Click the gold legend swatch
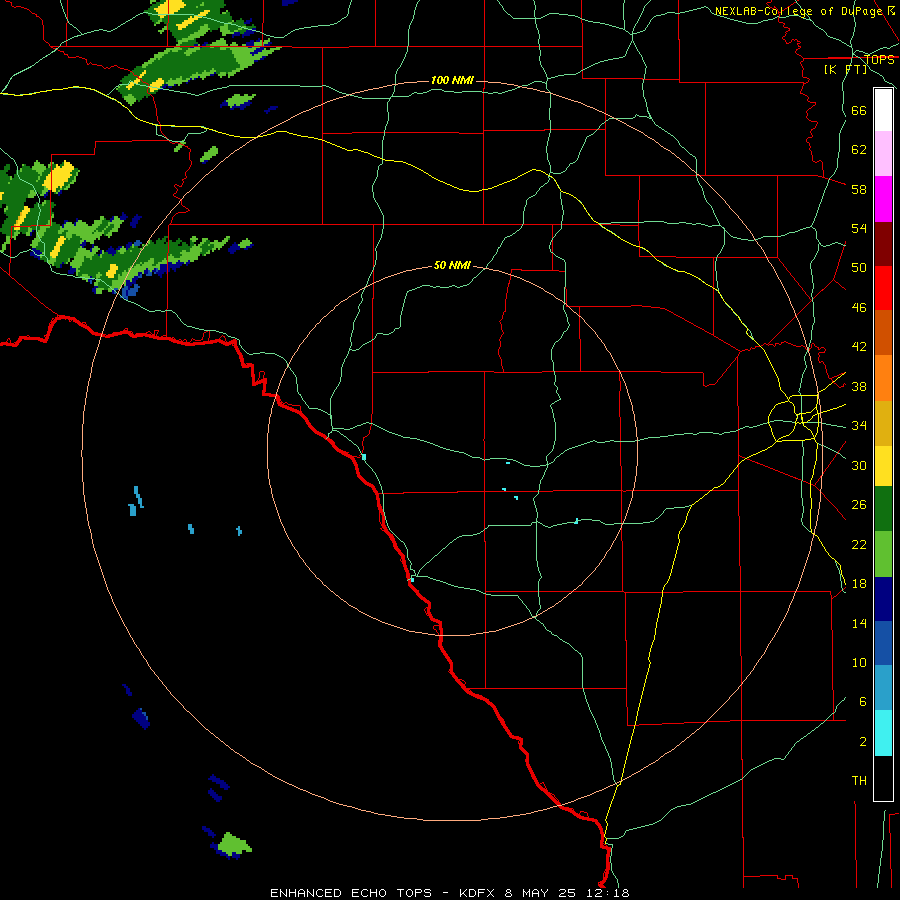The image size is (900, 900). point(883,424)
